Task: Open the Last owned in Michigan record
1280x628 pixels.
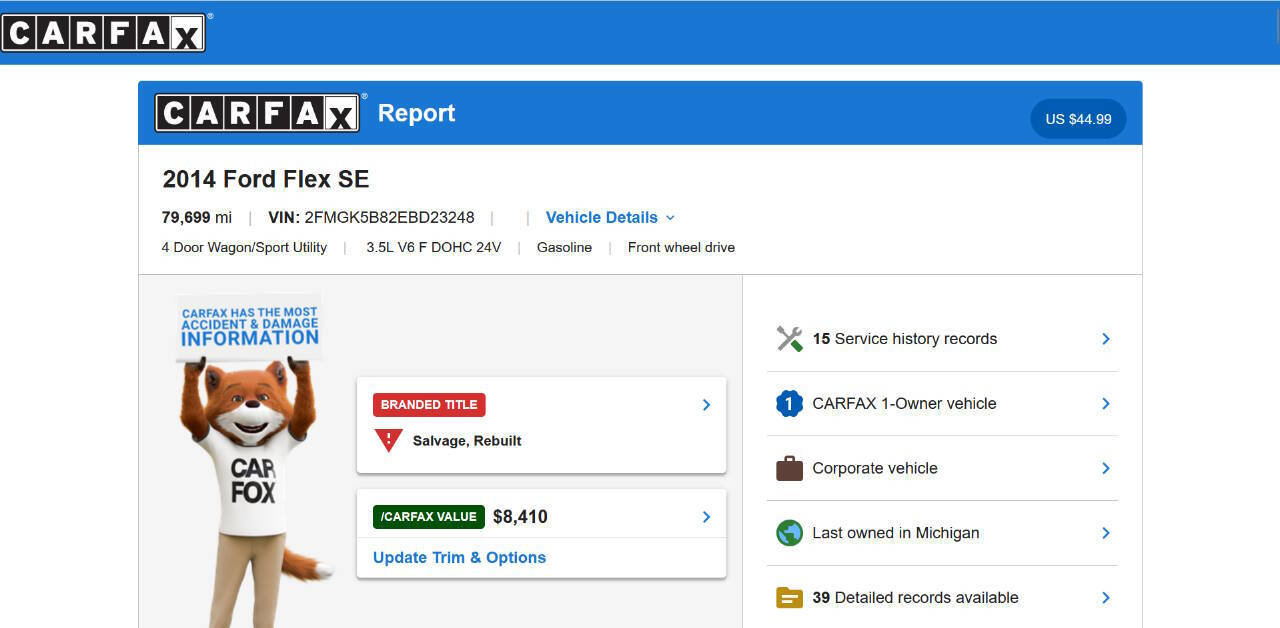Action: [896, 533]
